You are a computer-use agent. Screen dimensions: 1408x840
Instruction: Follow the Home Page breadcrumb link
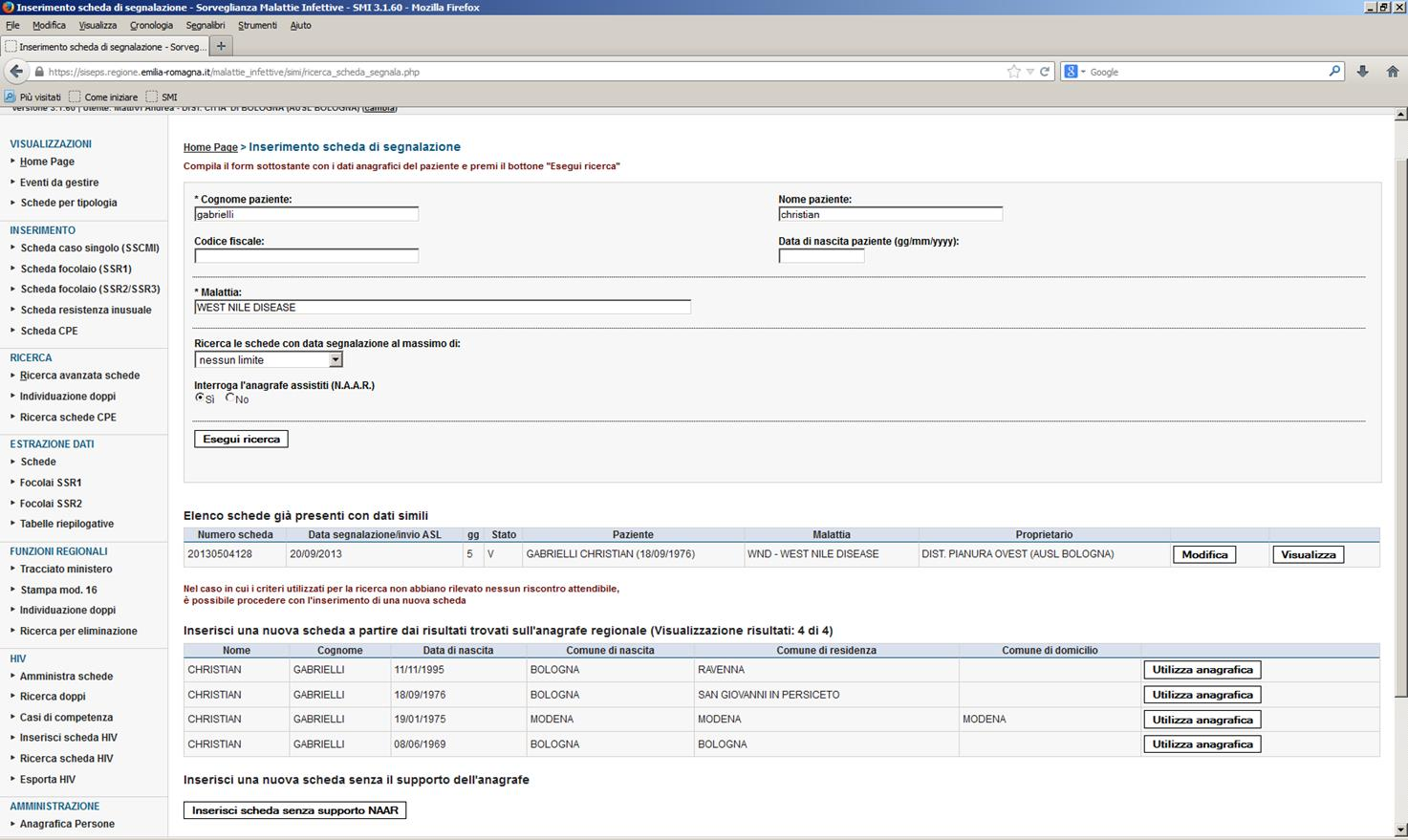210,147
